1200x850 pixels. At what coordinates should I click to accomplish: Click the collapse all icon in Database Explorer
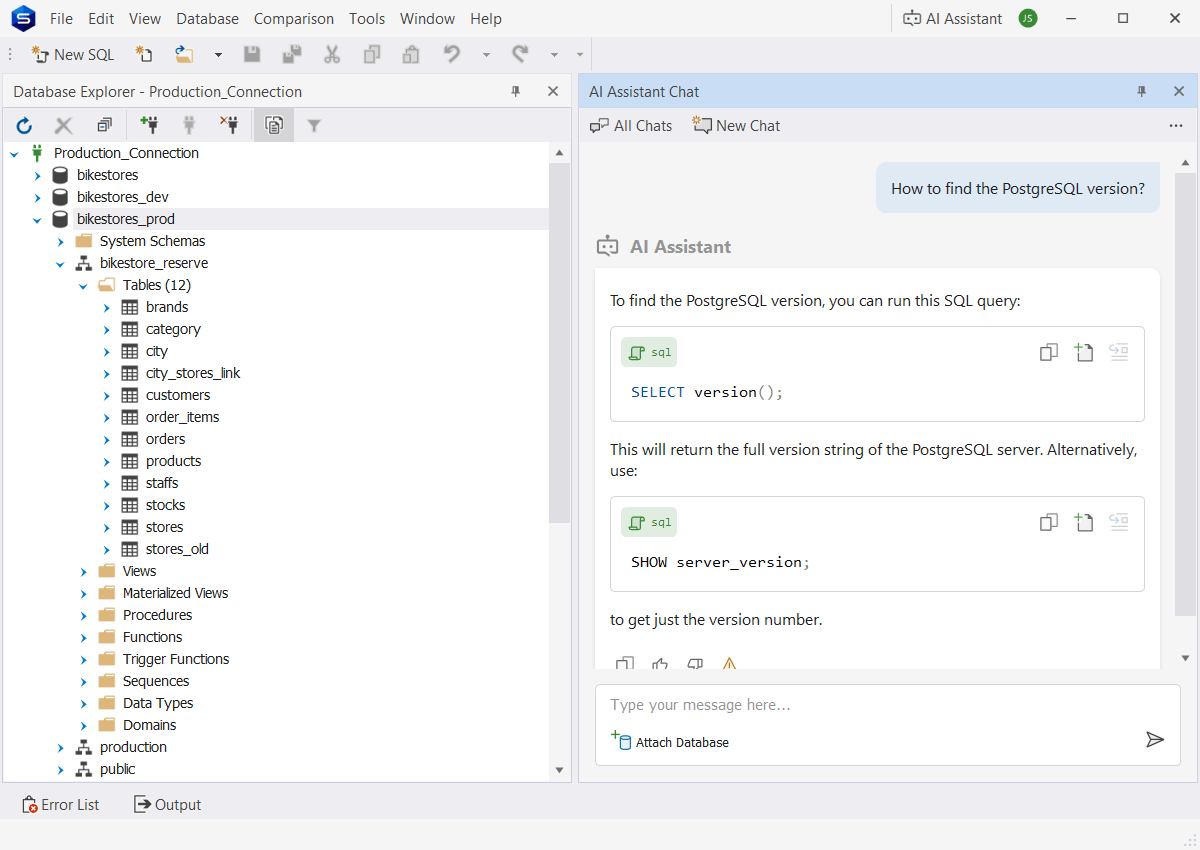tap(104, 125)
